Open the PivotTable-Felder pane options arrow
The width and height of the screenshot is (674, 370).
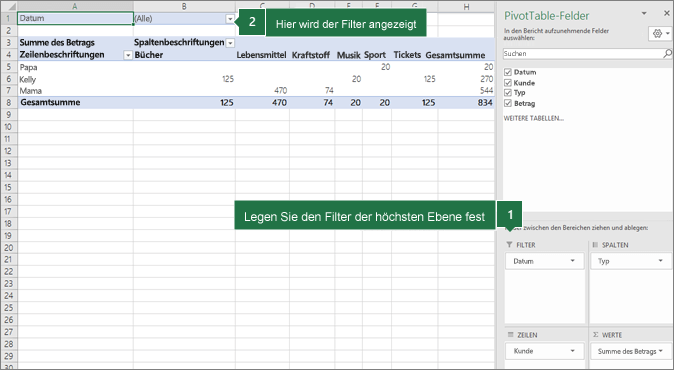click(644, 14)
